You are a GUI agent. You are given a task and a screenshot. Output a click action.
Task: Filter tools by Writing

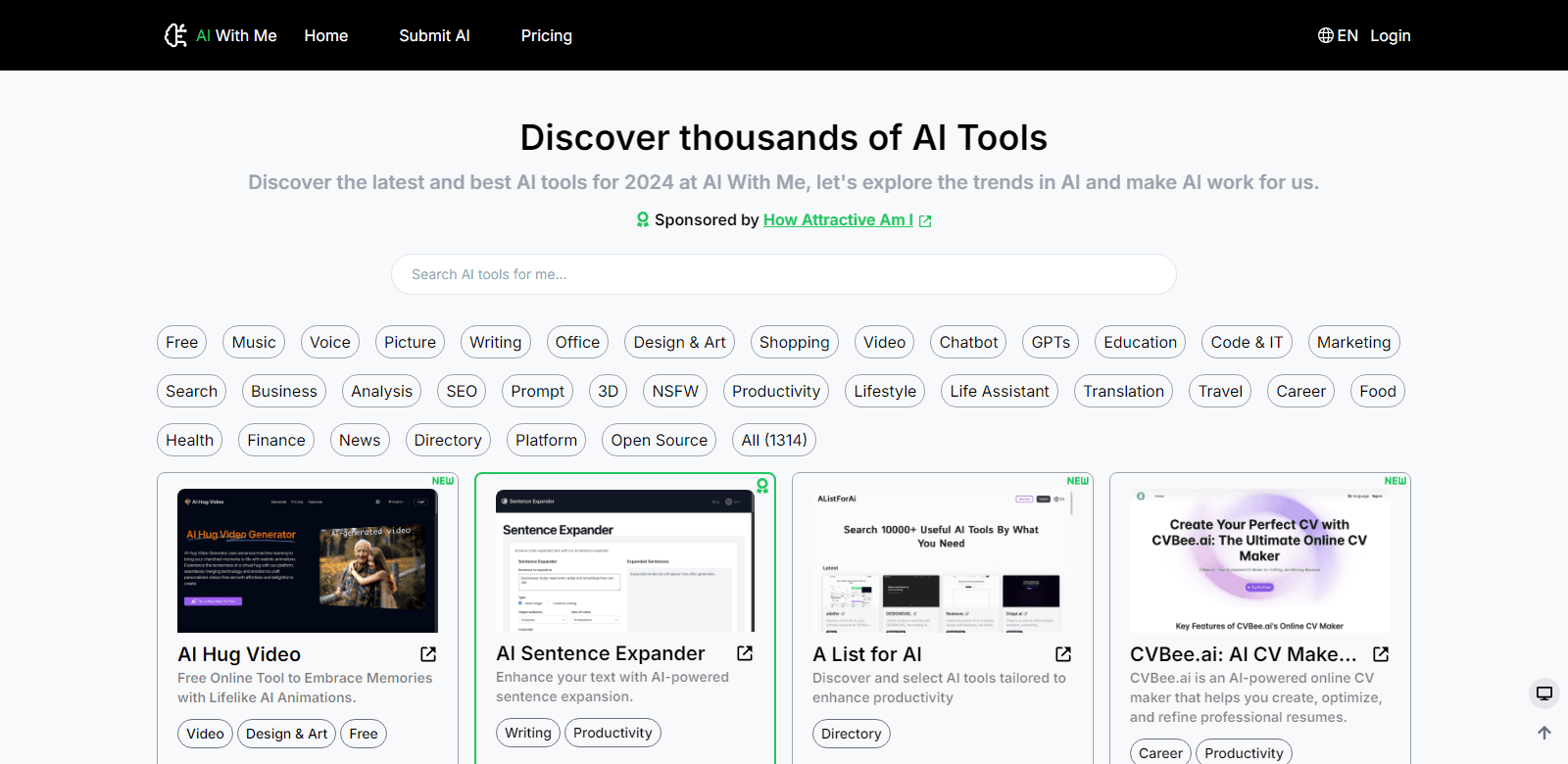496,342
